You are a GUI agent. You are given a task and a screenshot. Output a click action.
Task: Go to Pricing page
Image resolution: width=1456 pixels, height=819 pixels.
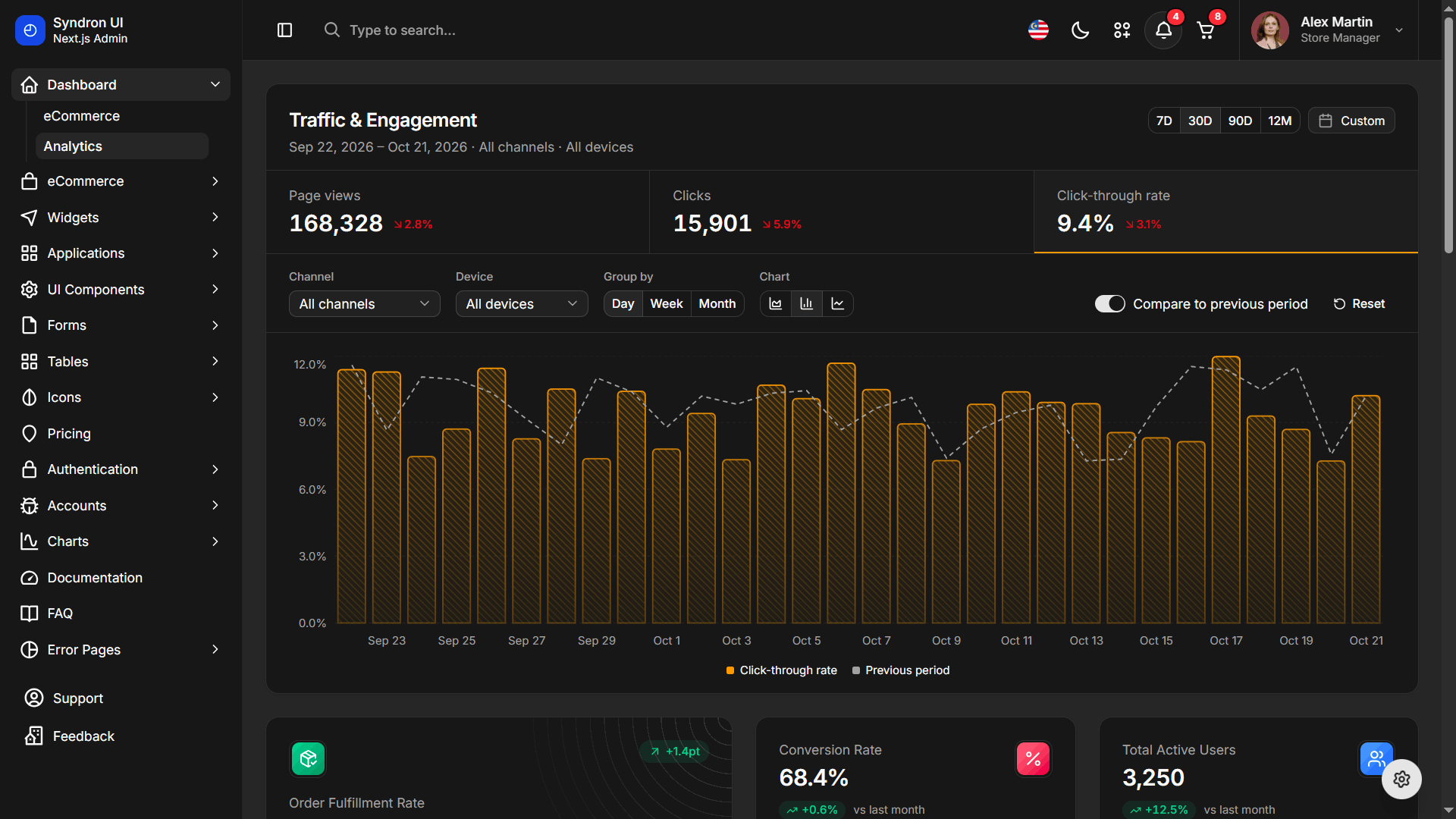(121, 434)
